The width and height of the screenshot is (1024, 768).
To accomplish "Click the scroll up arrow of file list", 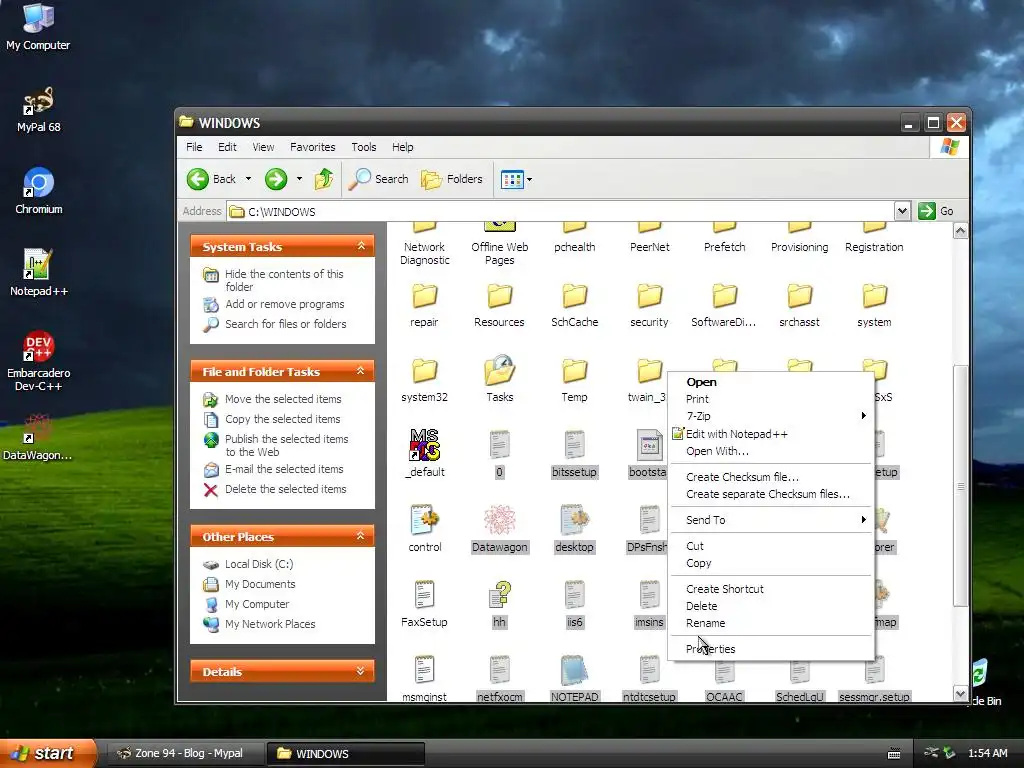I will point(960,231).
